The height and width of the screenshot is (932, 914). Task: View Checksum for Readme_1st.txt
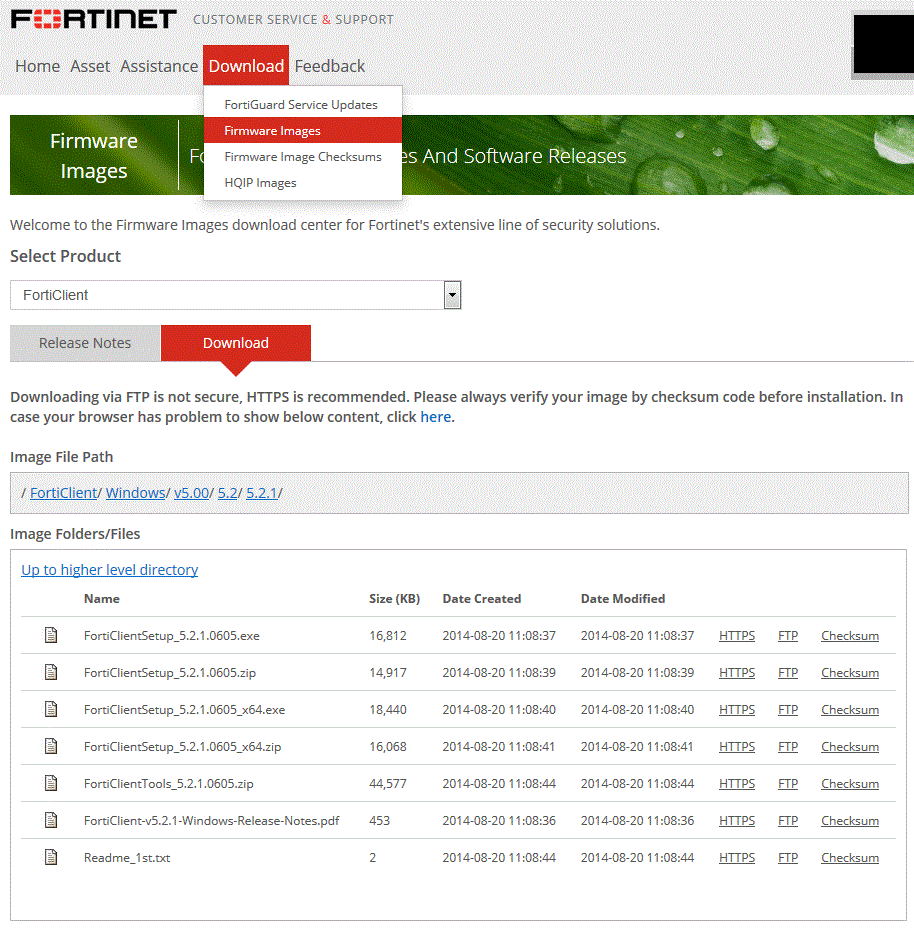pos(850,857)
